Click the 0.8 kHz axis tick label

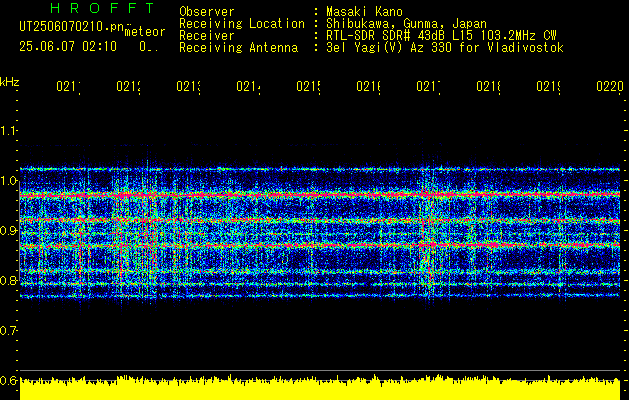[x=9, y=280]
